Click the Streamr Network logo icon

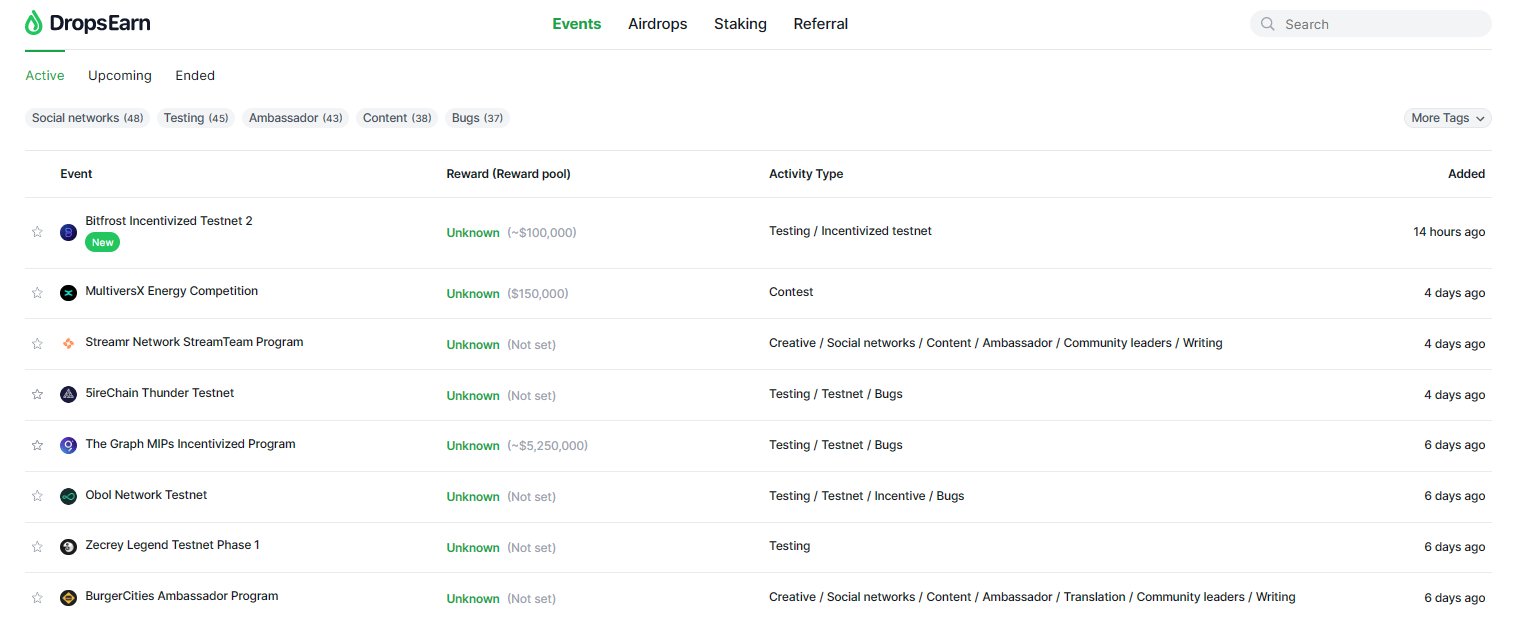coord(68,344)
